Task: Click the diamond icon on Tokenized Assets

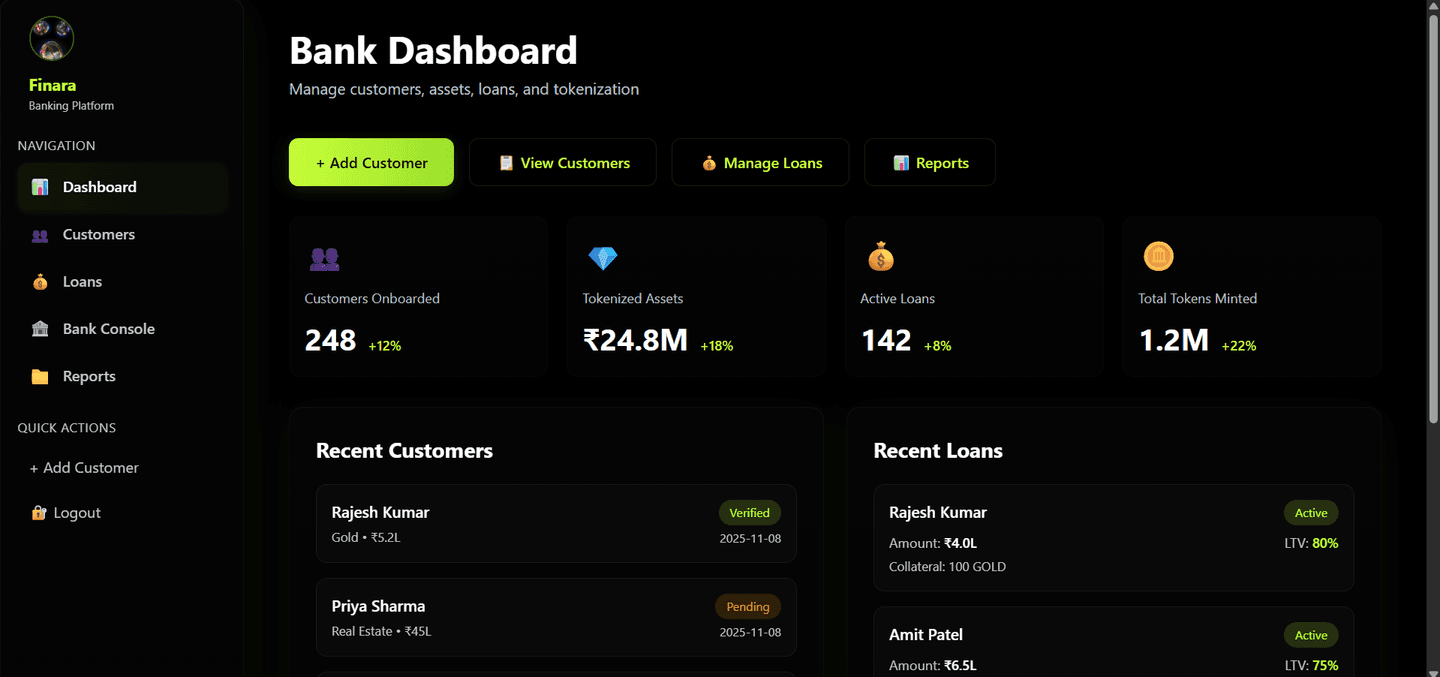Action: [602, 258]
